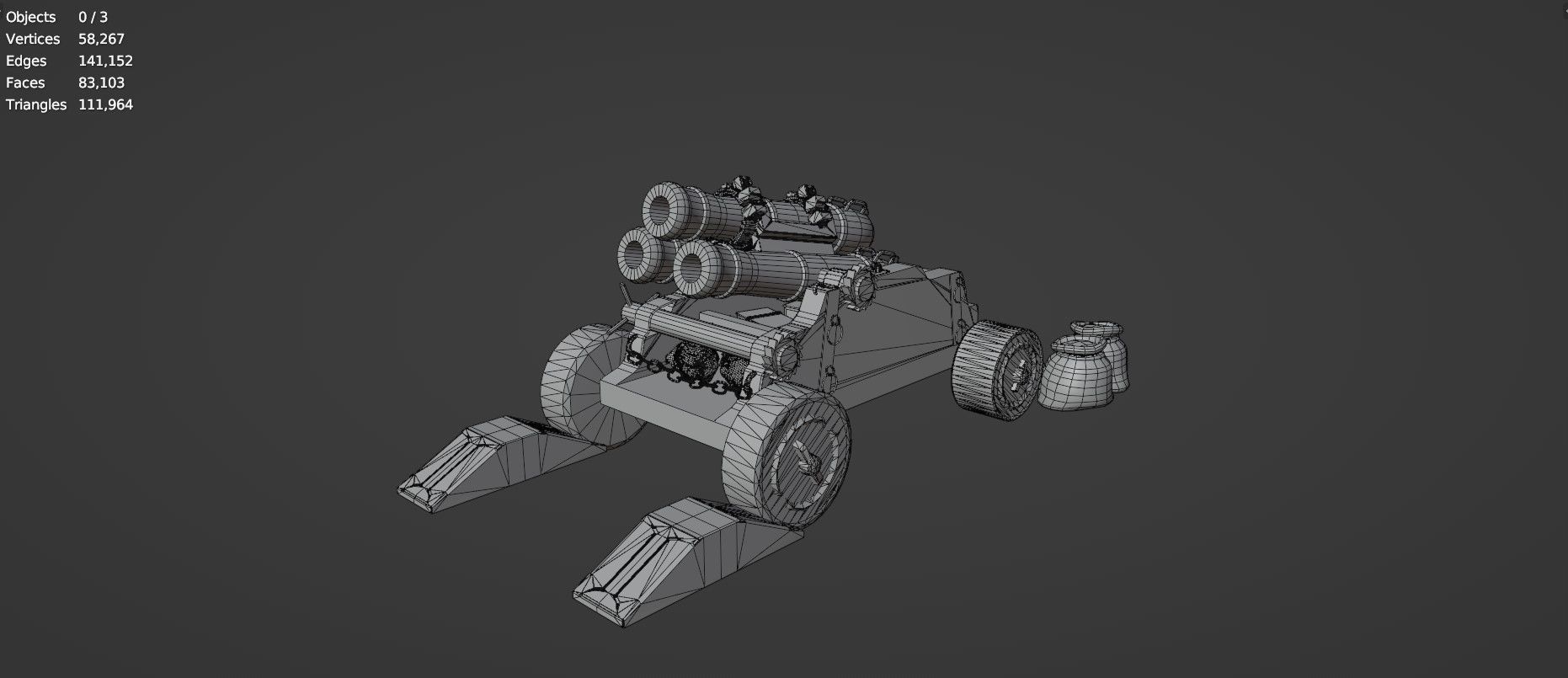
Task: Select the detached wheel beside the cart
Action: (996, 371)
